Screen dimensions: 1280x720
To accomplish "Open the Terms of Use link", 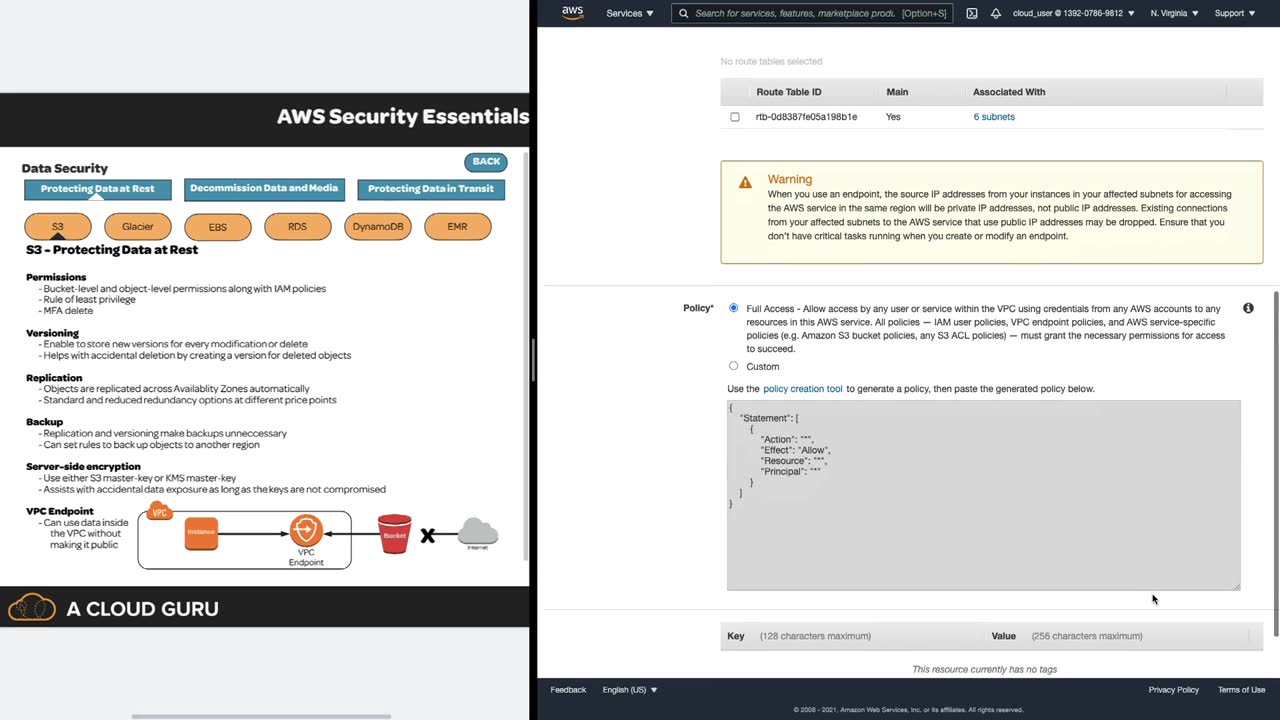I will coord(1242,690).
